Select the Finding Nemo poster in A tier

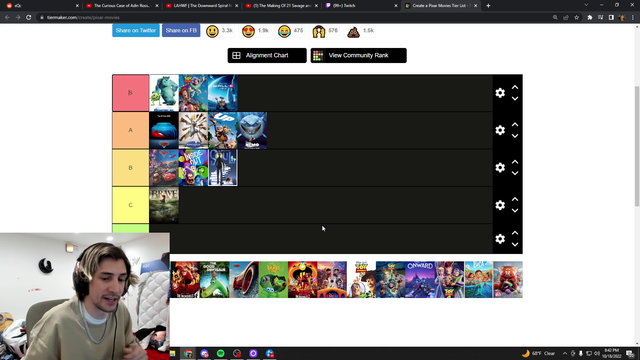point(252,130)
